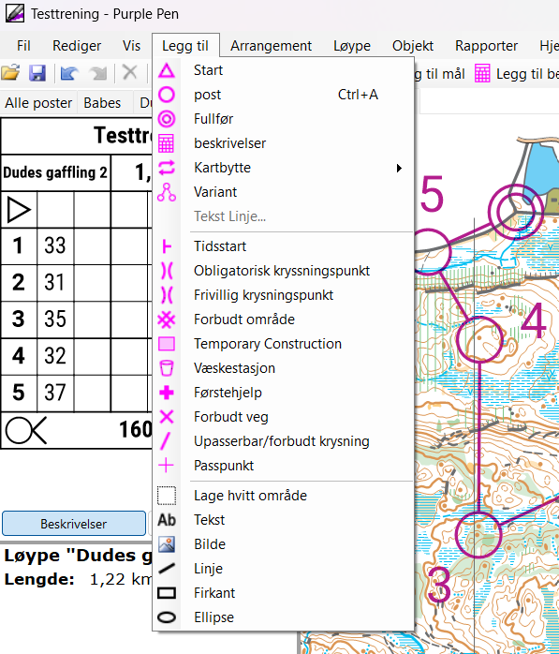Expand the Kartbytte submenu arrow
Image resolution: width=559 pixels, height=654 pixels.
click(x=399, y=168)
